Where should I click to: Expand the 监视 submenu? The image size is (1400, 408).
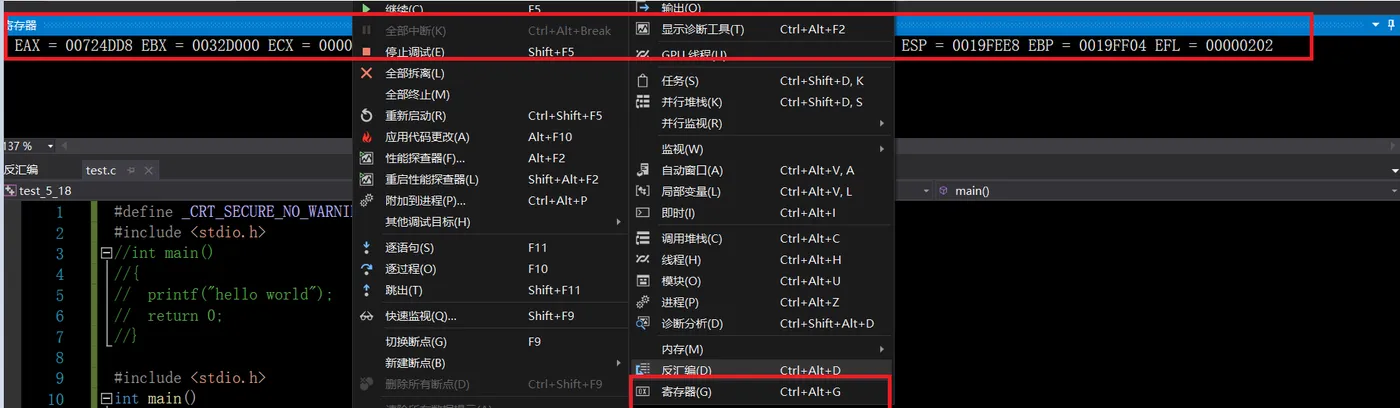(882, 149)
